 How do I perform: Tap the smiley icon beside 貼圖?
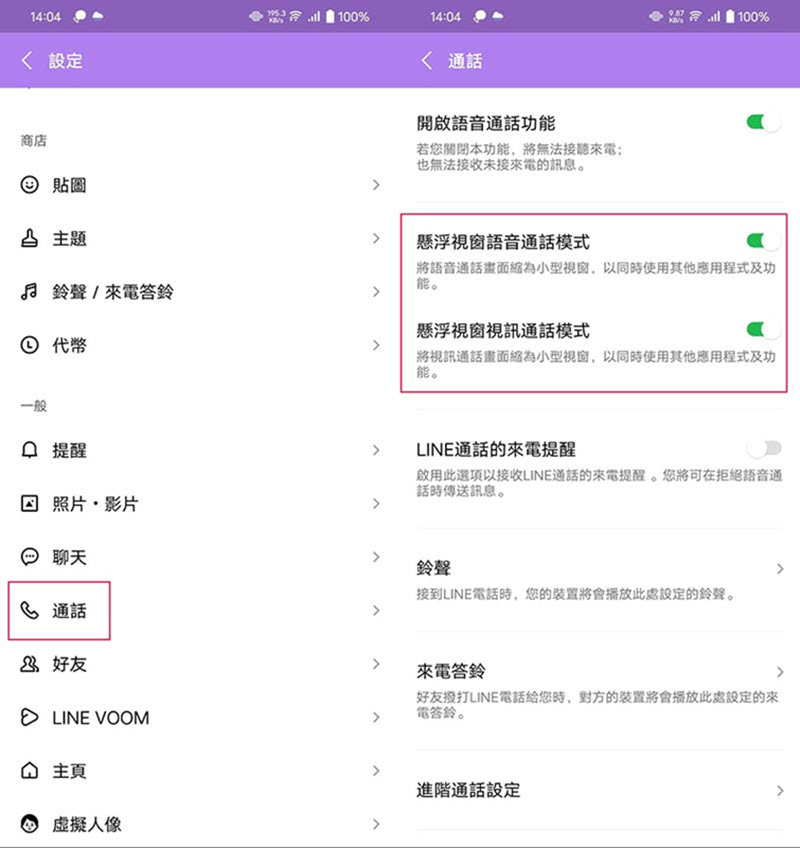click(x=29, y=185)
